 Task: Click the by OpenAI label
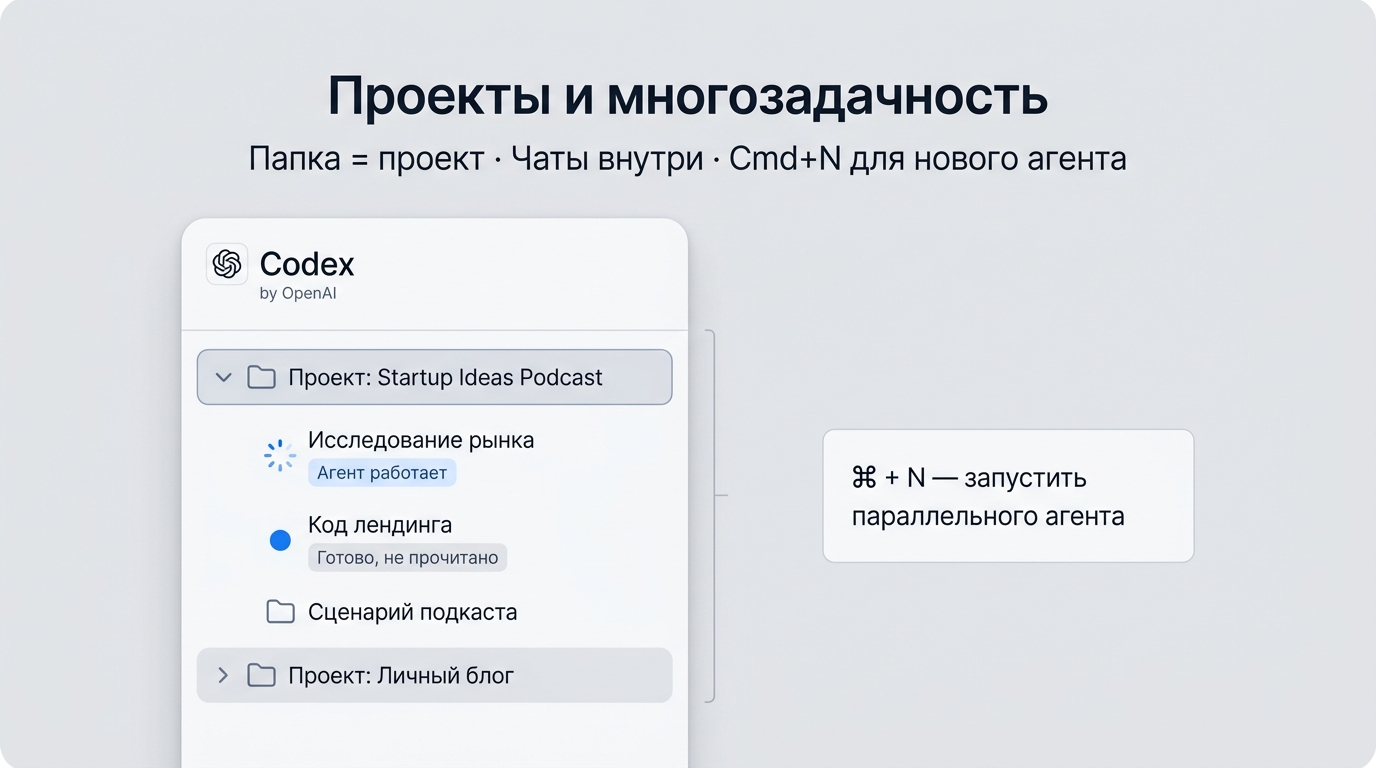point(298,294)
